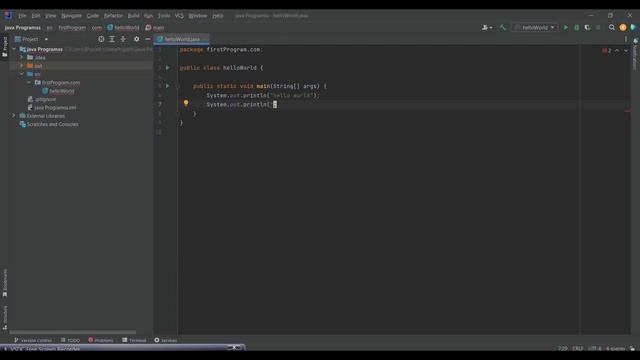Open the Tools menu
Viewport: 640px width, 360px height.
[x=164, y=16]
